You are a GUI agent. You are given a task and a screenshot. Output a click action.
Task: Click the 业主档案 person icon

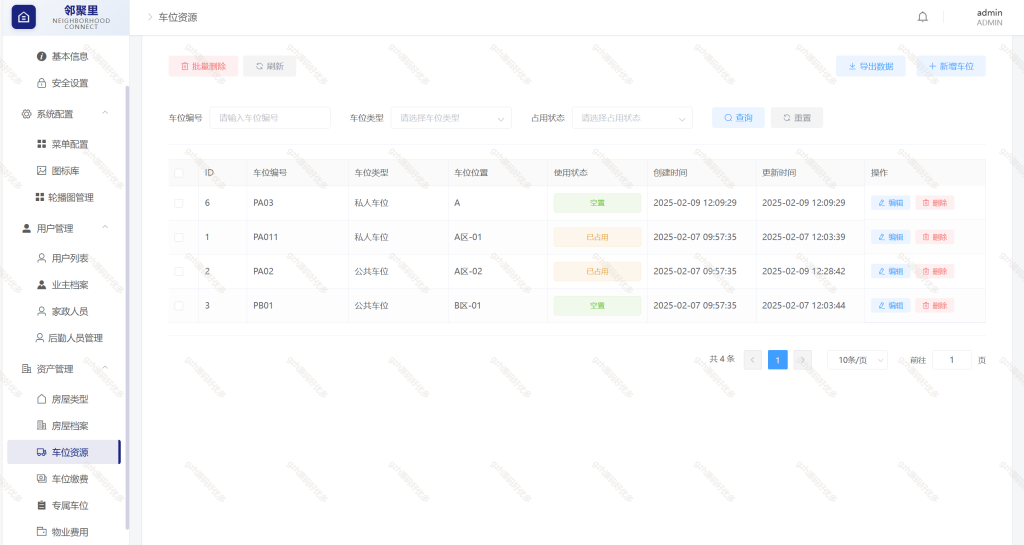(x=41, y=285)
